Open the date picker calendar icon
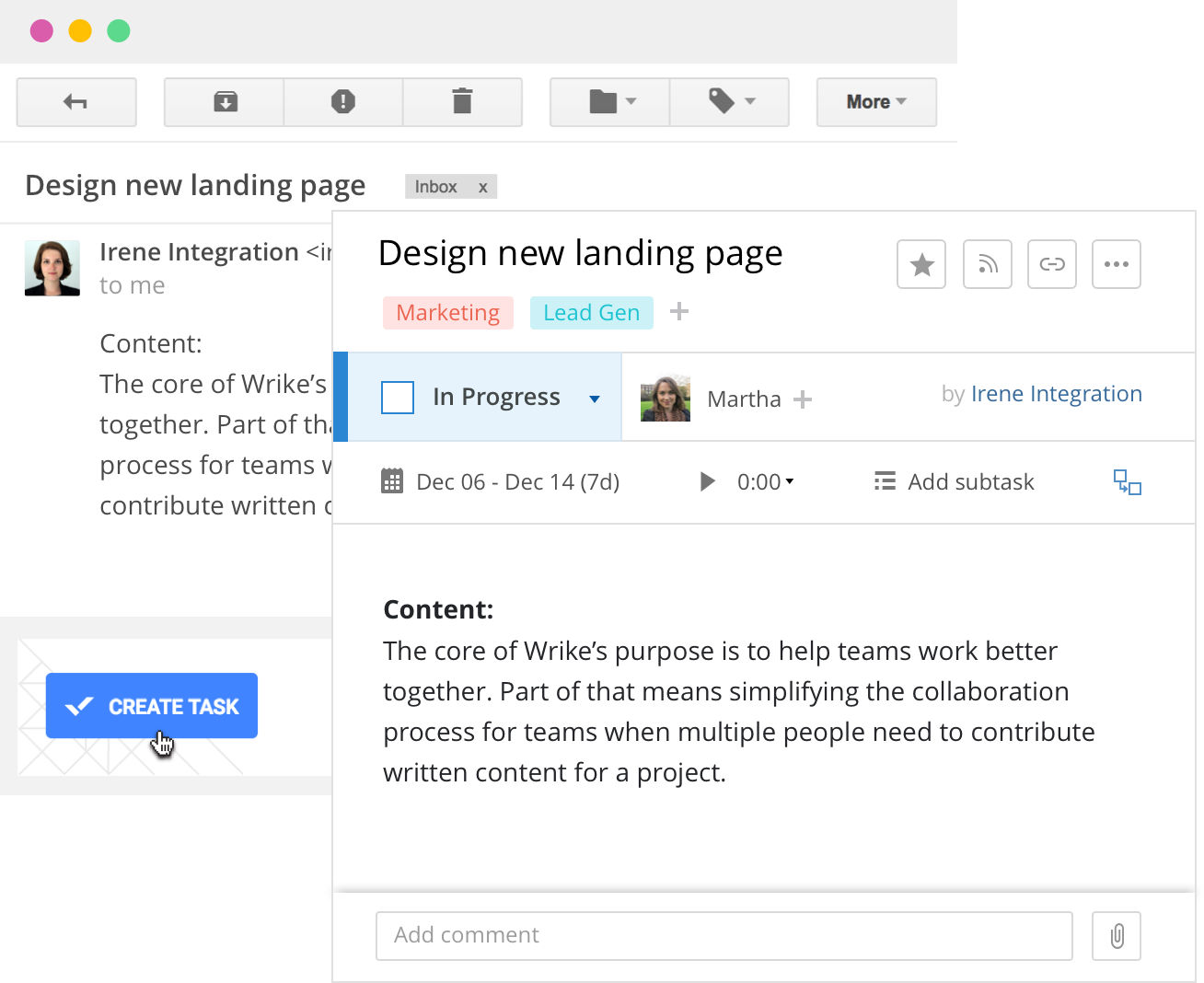Image resolution: width=1204 pixels, height=983 pixels. coord(392,481)
